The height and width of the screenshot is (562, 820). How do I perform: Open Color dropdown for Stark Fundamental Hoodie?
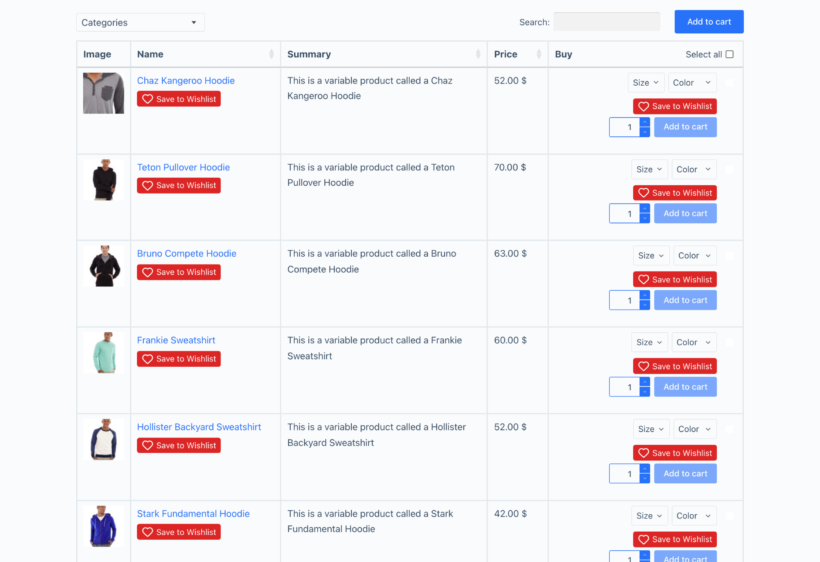click(693, 516)
